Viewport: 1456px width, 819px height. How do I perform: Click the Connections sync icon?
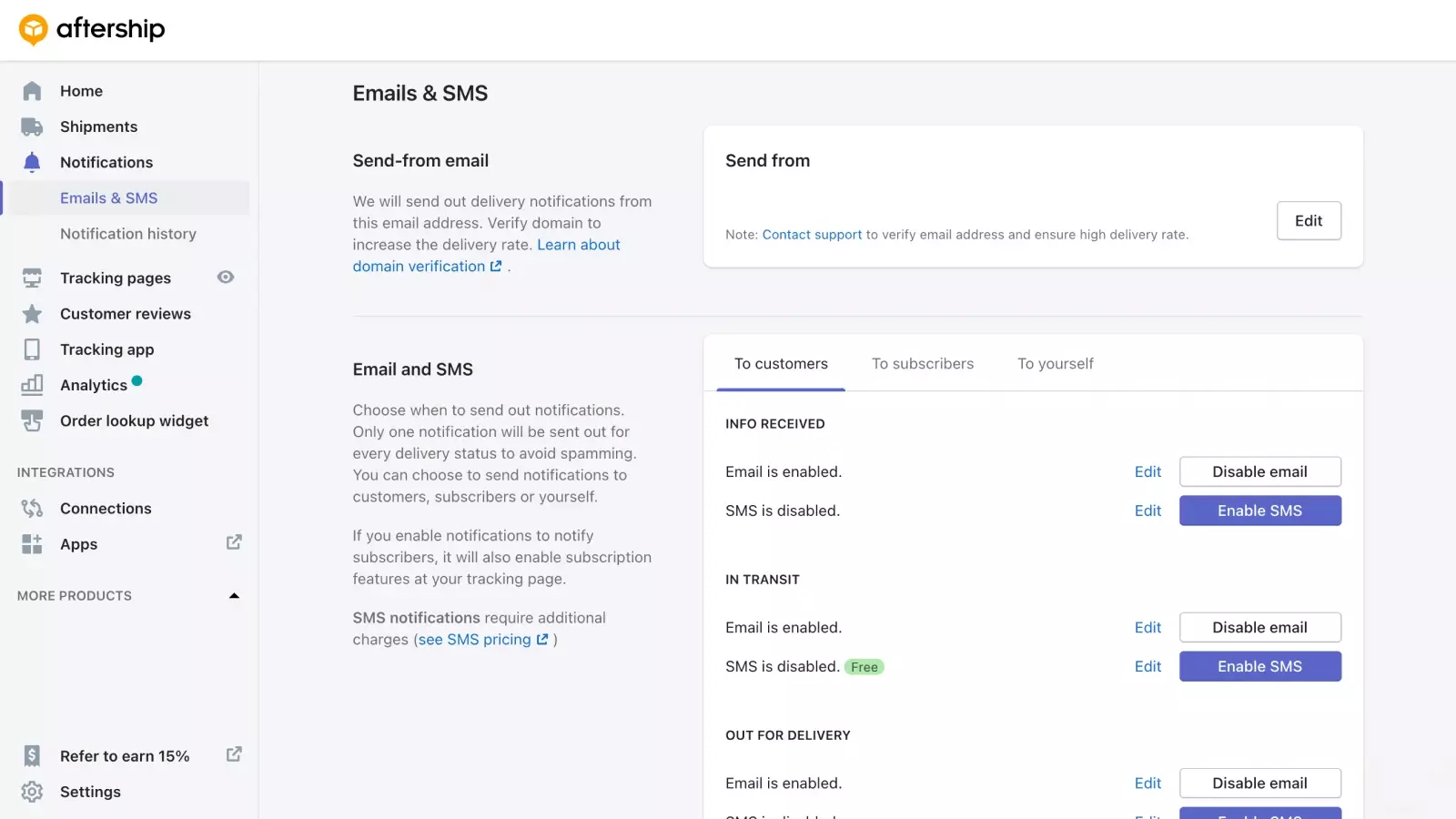[32, 509]
